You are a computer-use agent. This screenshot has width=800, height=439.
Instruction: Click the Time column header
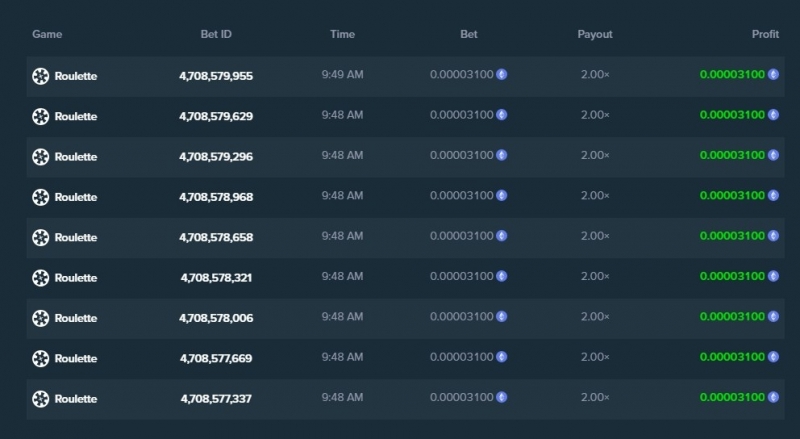(342, 34)
